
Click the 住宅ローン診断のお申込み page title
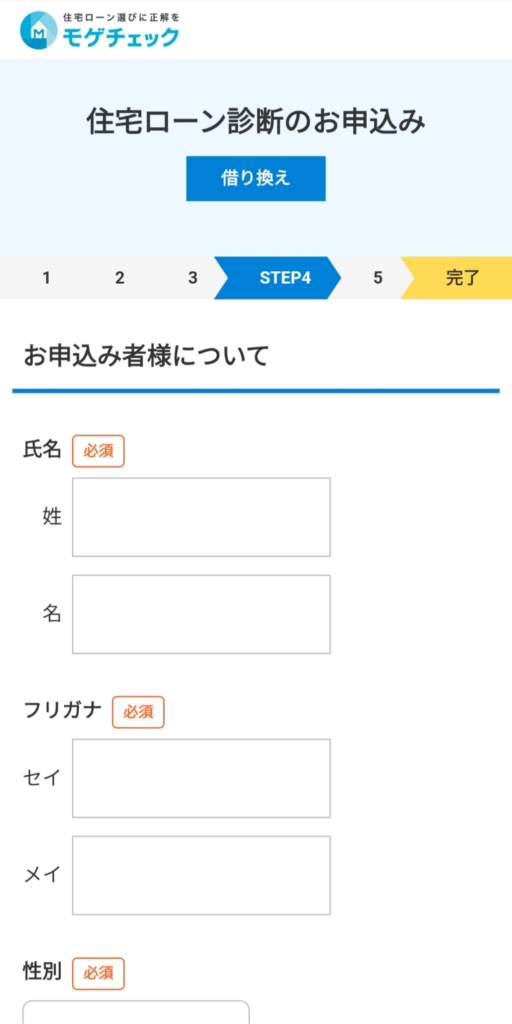(x=256, y=122)
